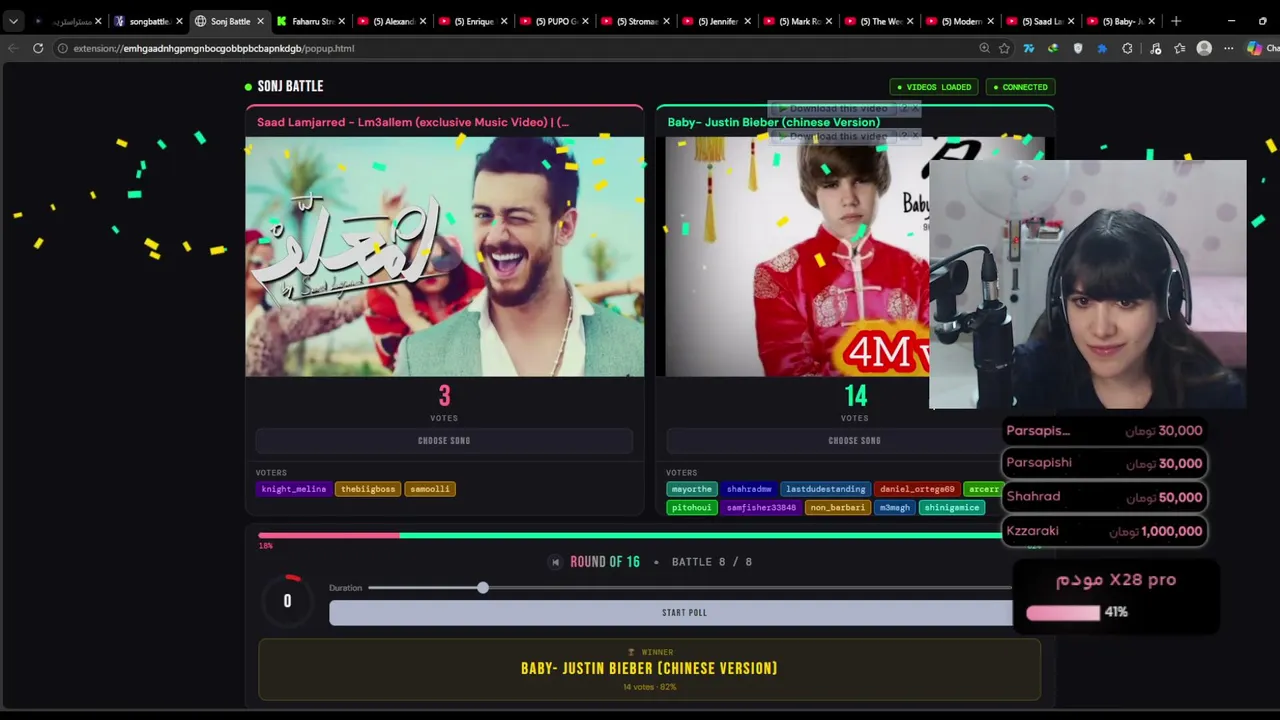The height and width of the screenshot is (720, 1280).
Task: Click the countdown timer circle
Action: [287, 600]
